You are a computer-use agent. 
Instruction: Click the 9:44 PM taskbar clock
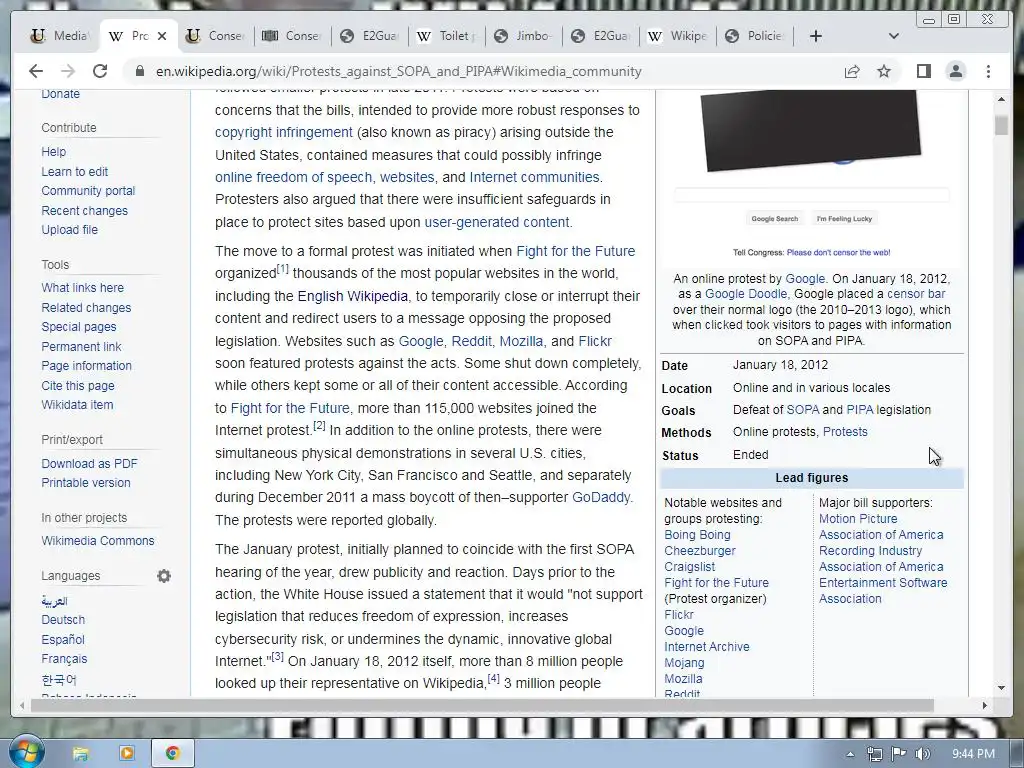(x=973, y=754)
